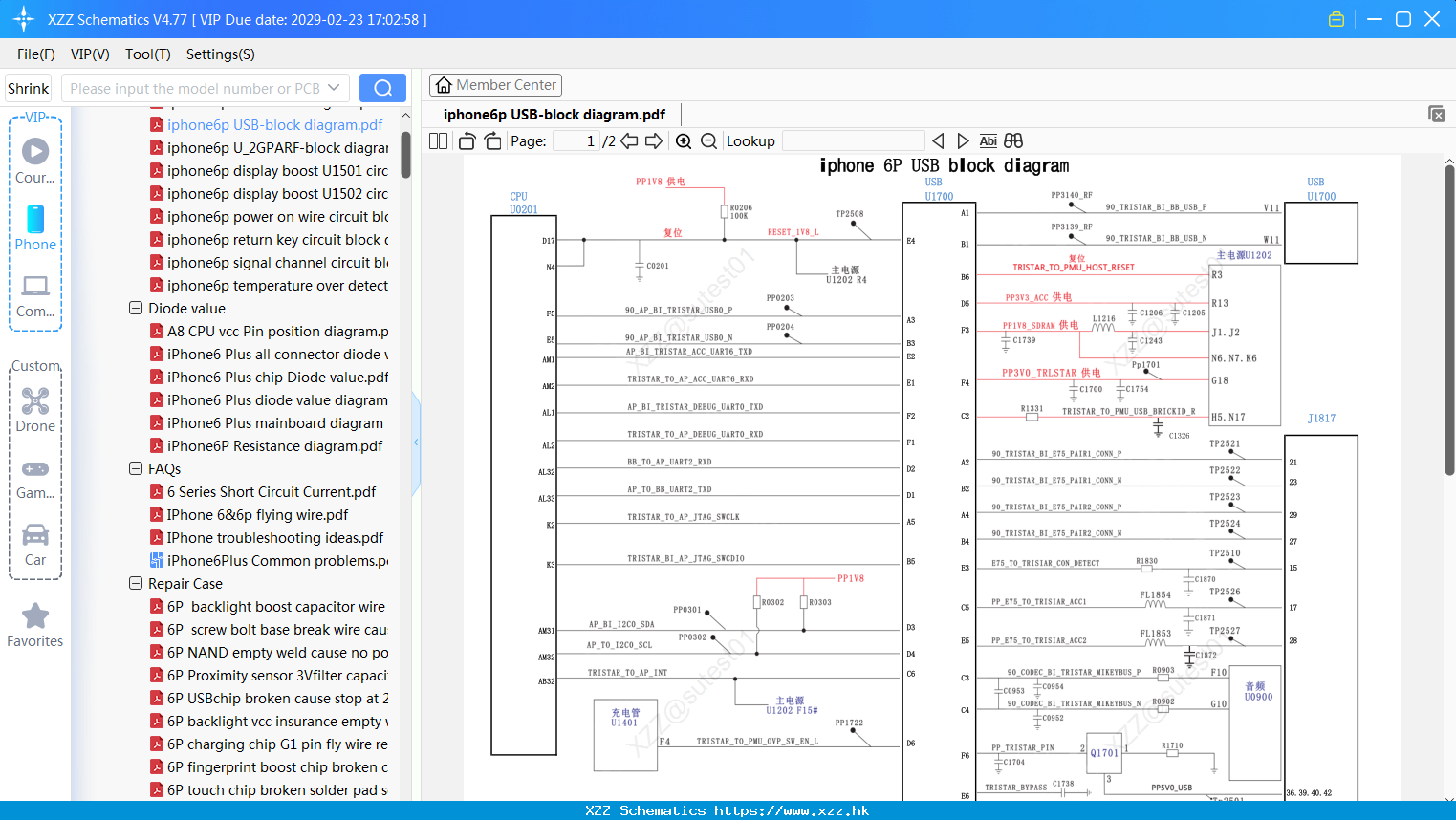Open Member Center
This screenshot has height=820, width=1456.
tap(495, 85)
